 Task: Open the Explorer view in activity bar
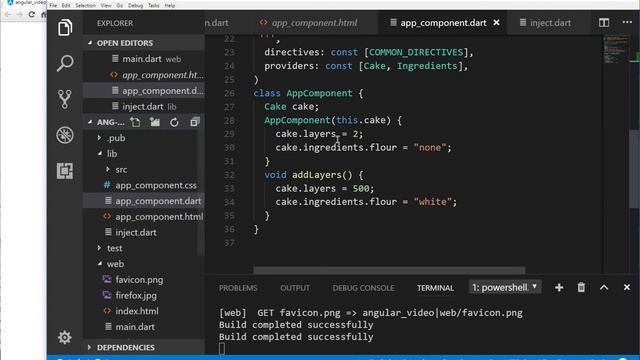pos(65,28)
